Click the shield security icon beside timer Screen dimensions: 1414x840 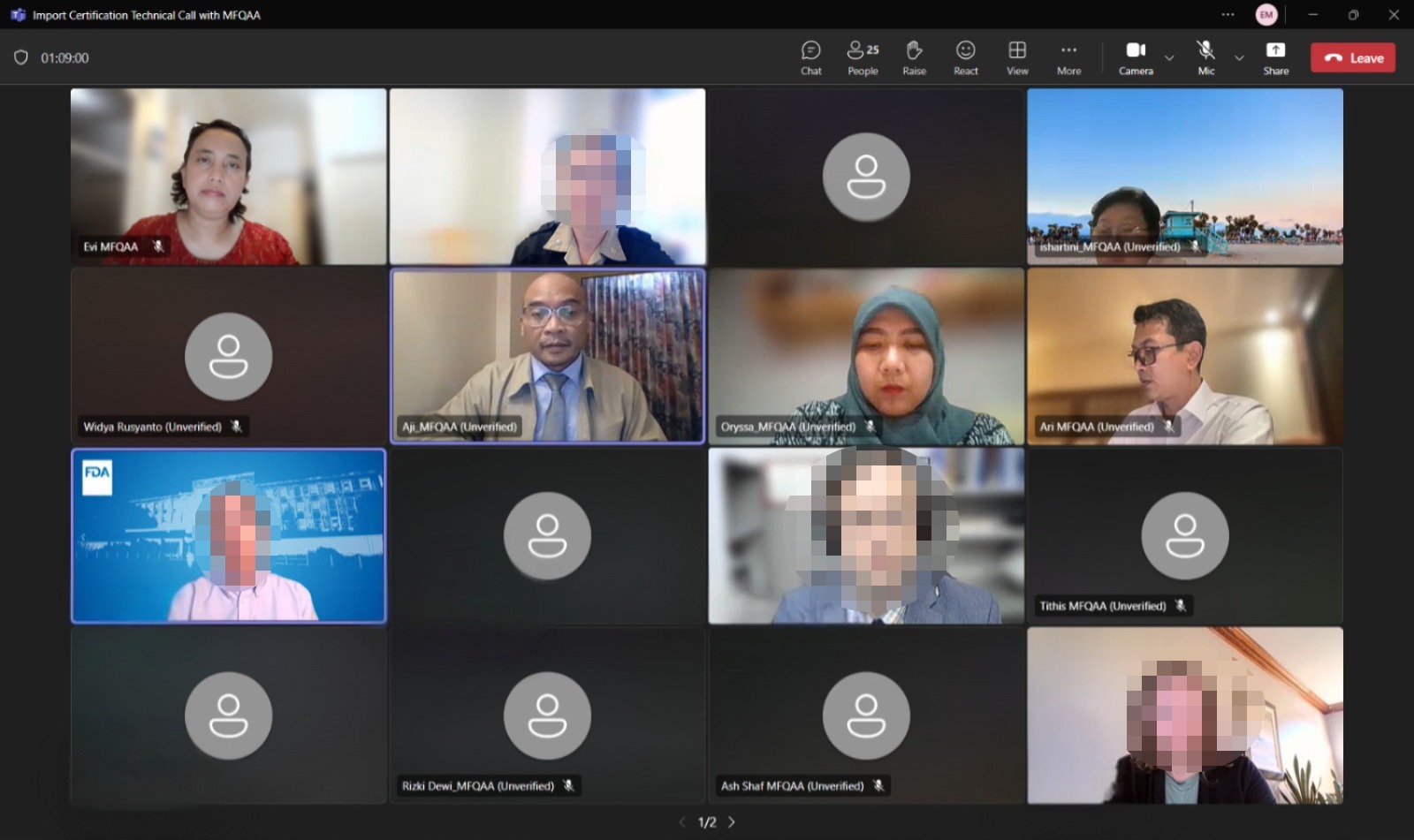21,57
